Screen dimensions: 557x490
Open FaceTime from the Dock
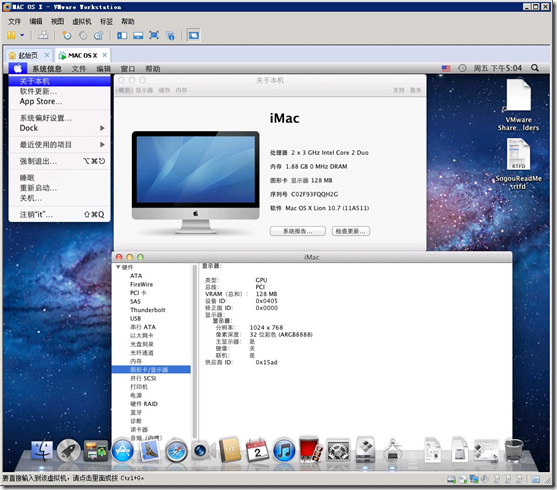(x=203, y=451)
